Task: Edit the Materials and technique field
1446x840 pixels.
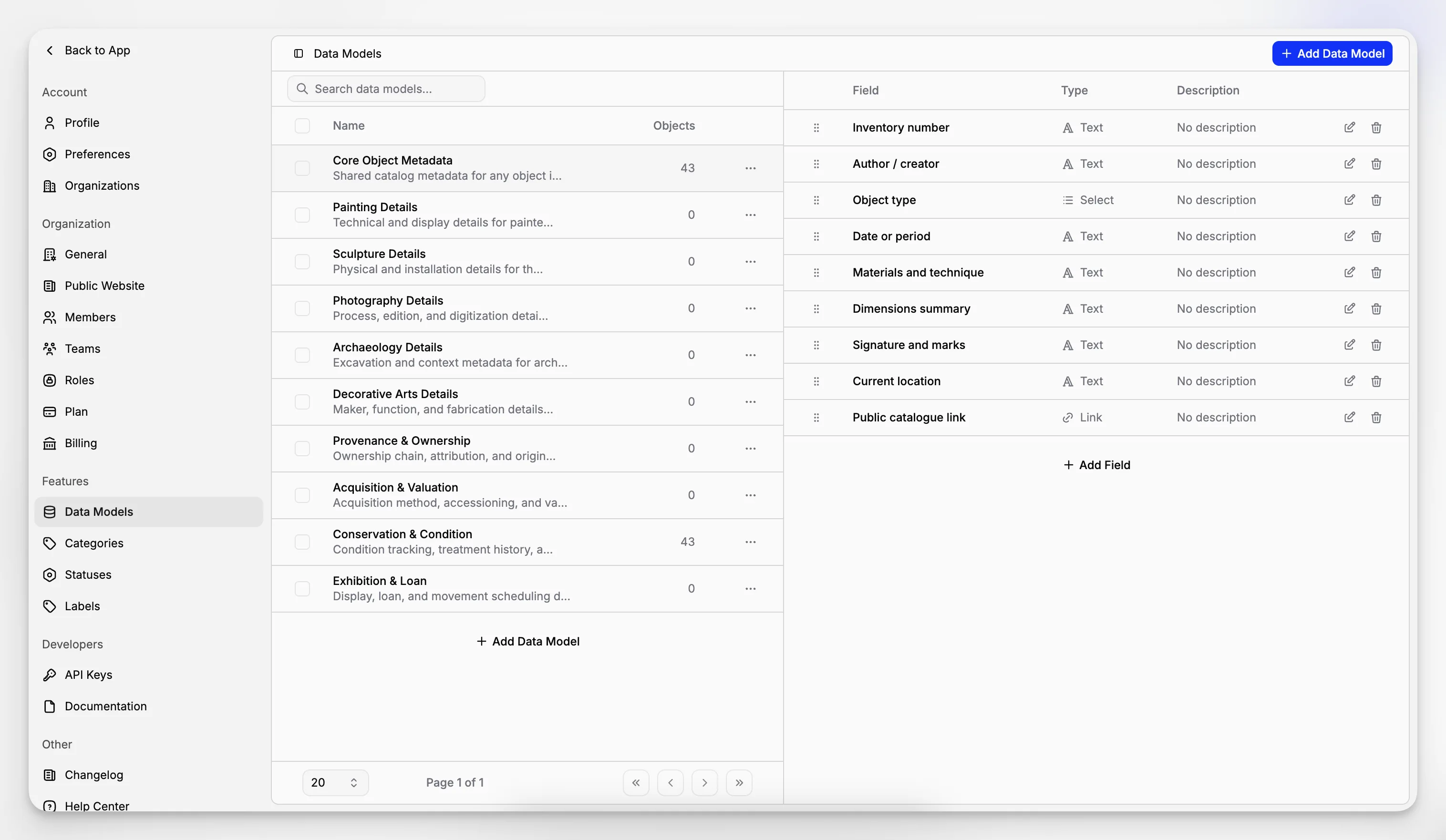Action: point(1350,272)
